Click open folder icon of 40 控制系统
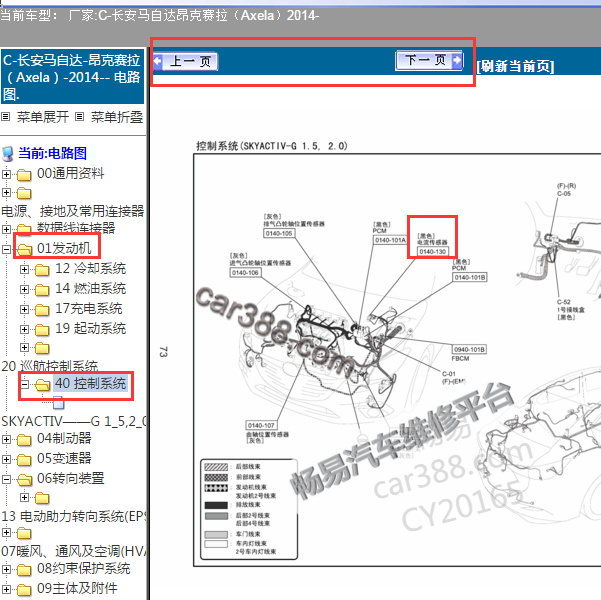Screen dimensions: 601x600 43,385
